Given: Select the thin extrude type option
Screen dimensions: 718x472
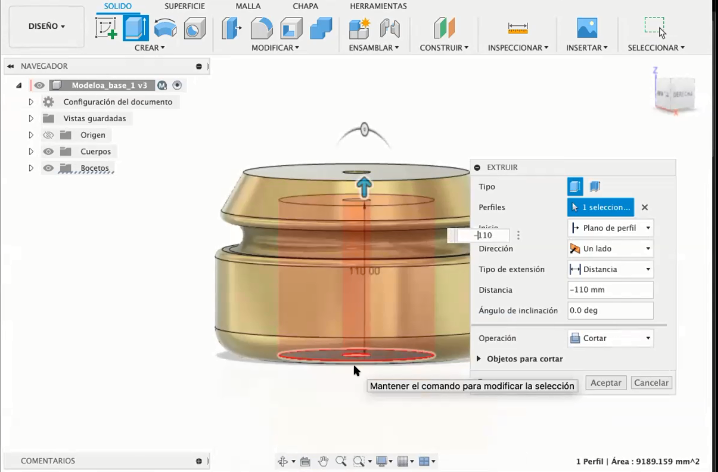Looking at the screenshot, I should click(x=595, y=186).
